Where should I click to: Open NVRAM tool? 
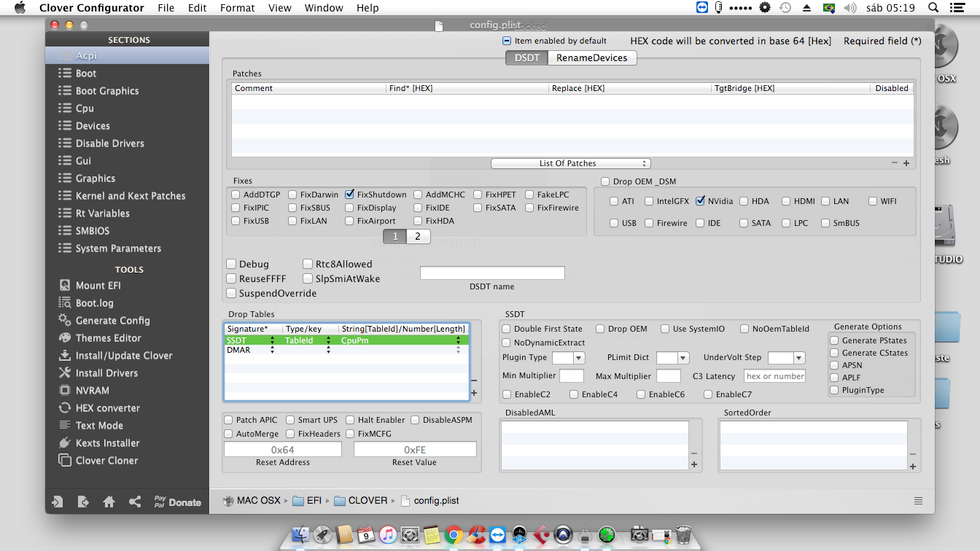(91, 390)
